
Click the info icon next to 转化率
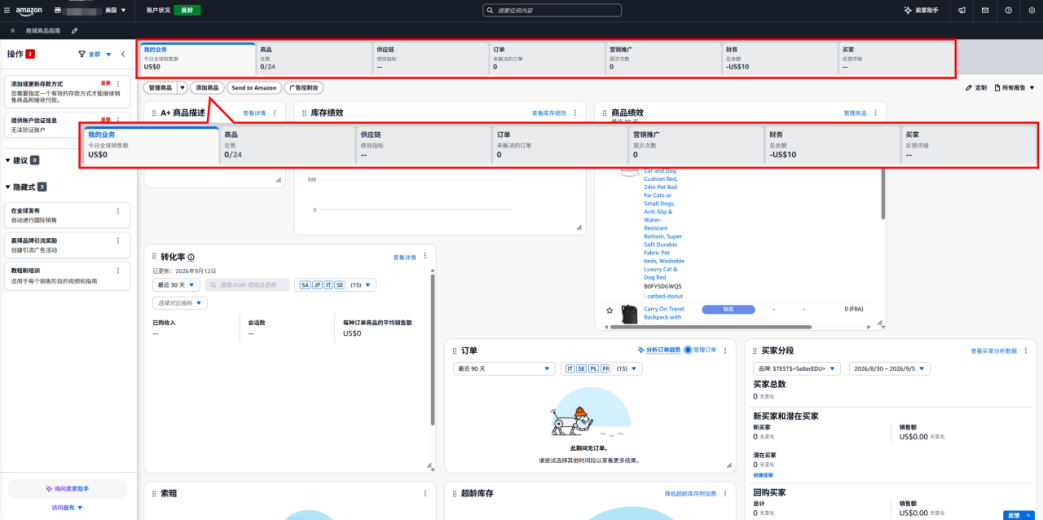coord(191,257)
